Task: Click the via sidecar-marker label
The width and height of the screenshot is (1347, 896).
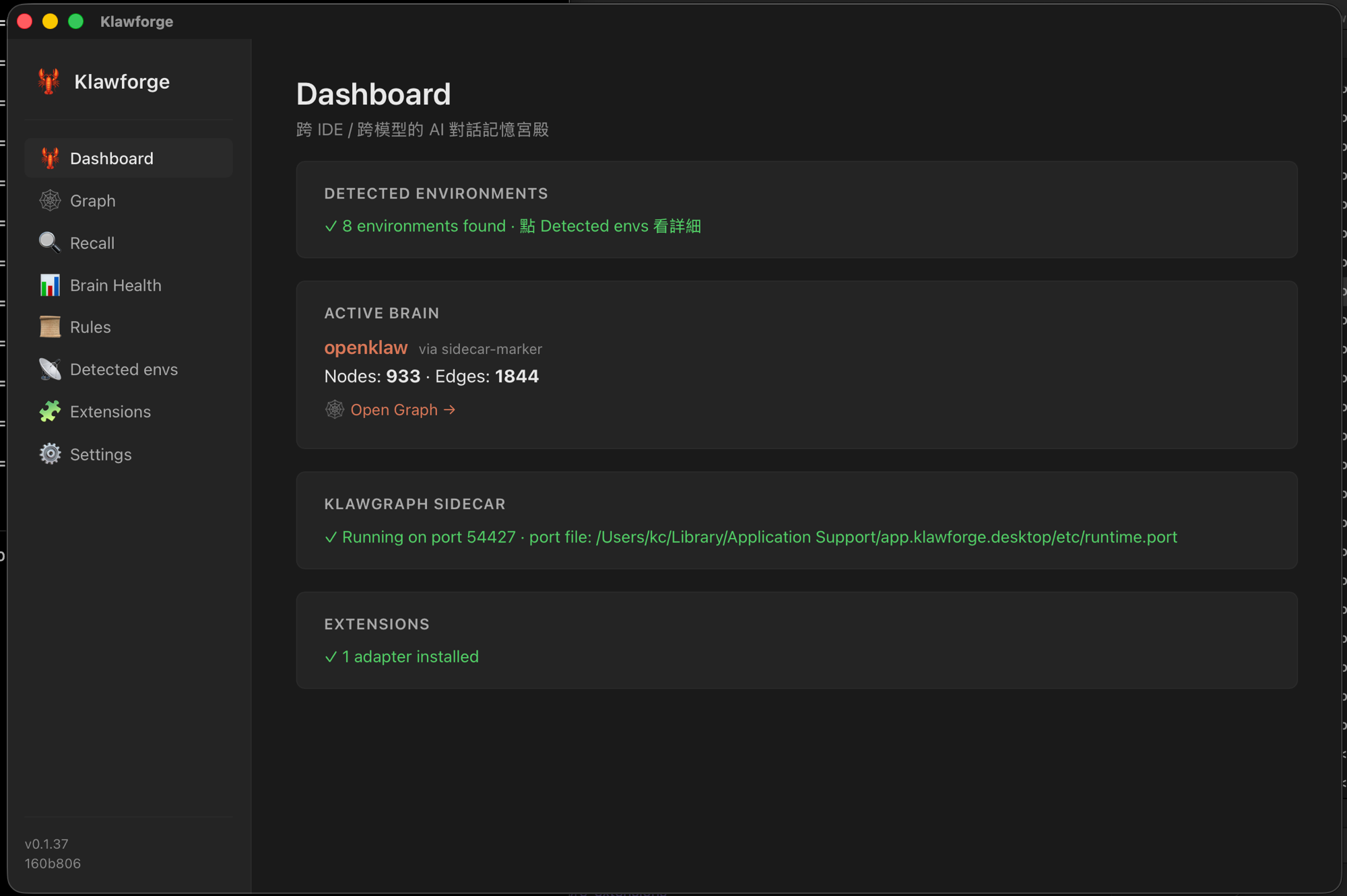Action: (480, 349)
